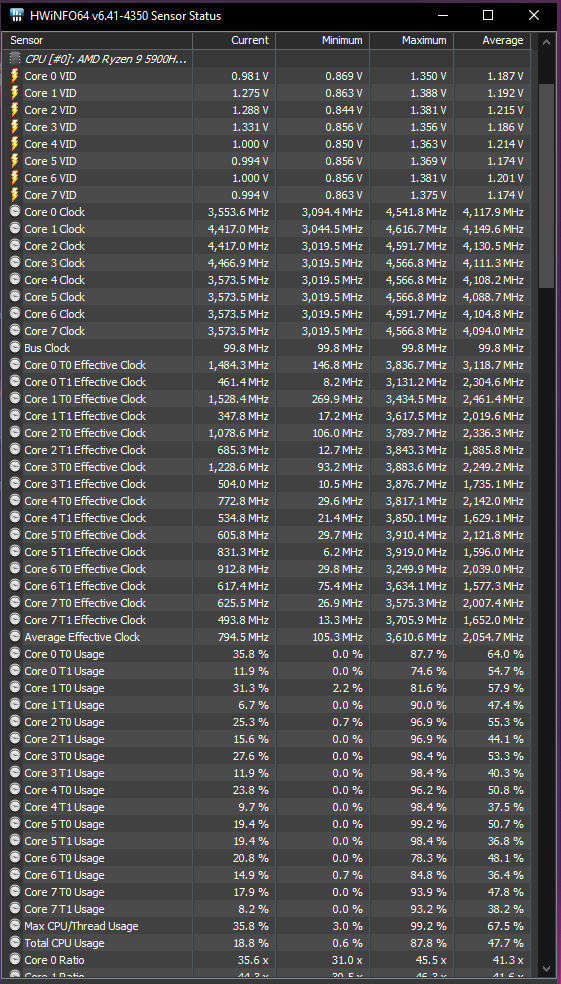
Task: Select the Core 2 T0 Usage label
Action: tap(64, 722)
